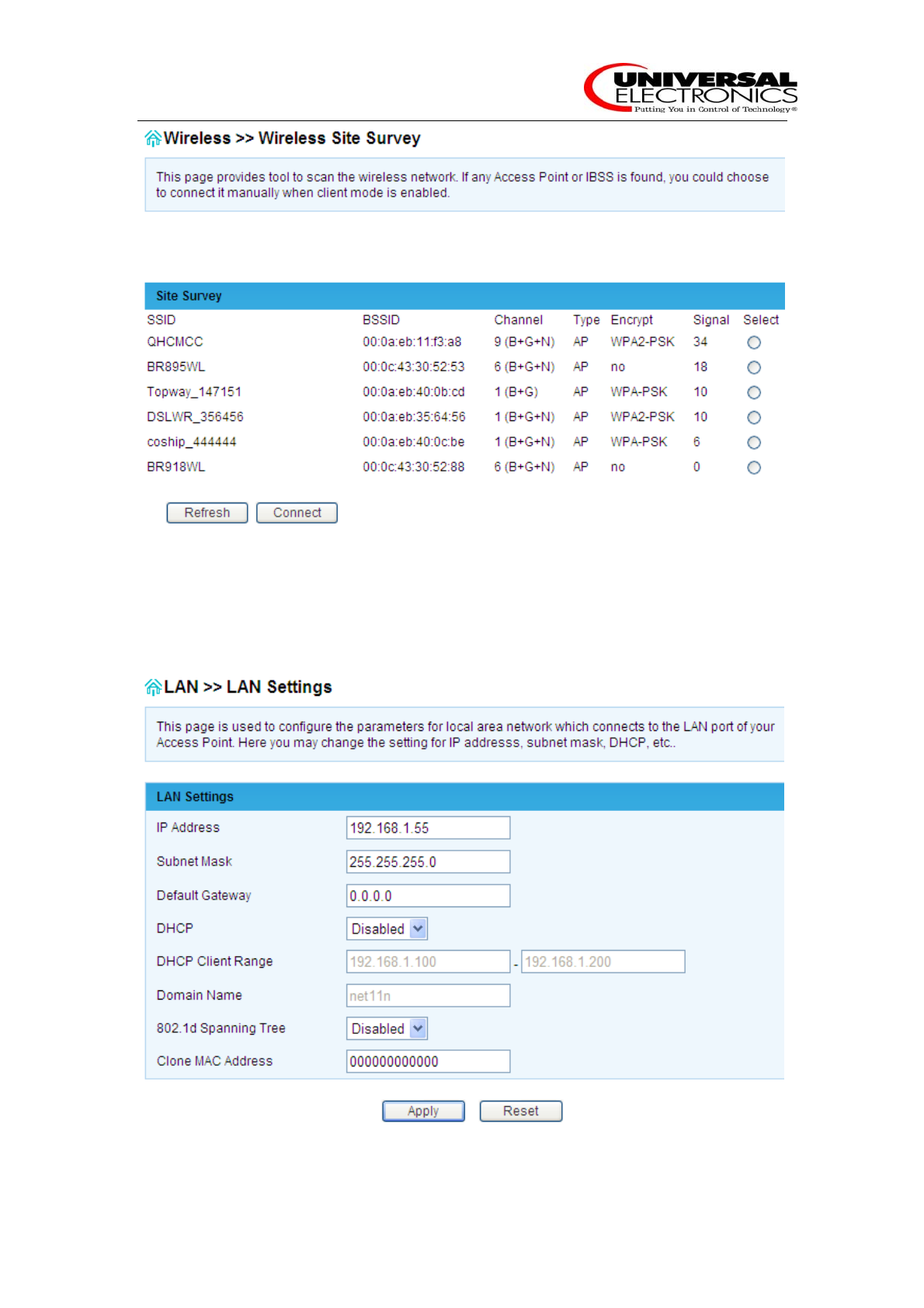Click the BSSID 00:0c:43:30:52:53
This screenshot has width=924, height=1308.
click(x=414, y=367)
